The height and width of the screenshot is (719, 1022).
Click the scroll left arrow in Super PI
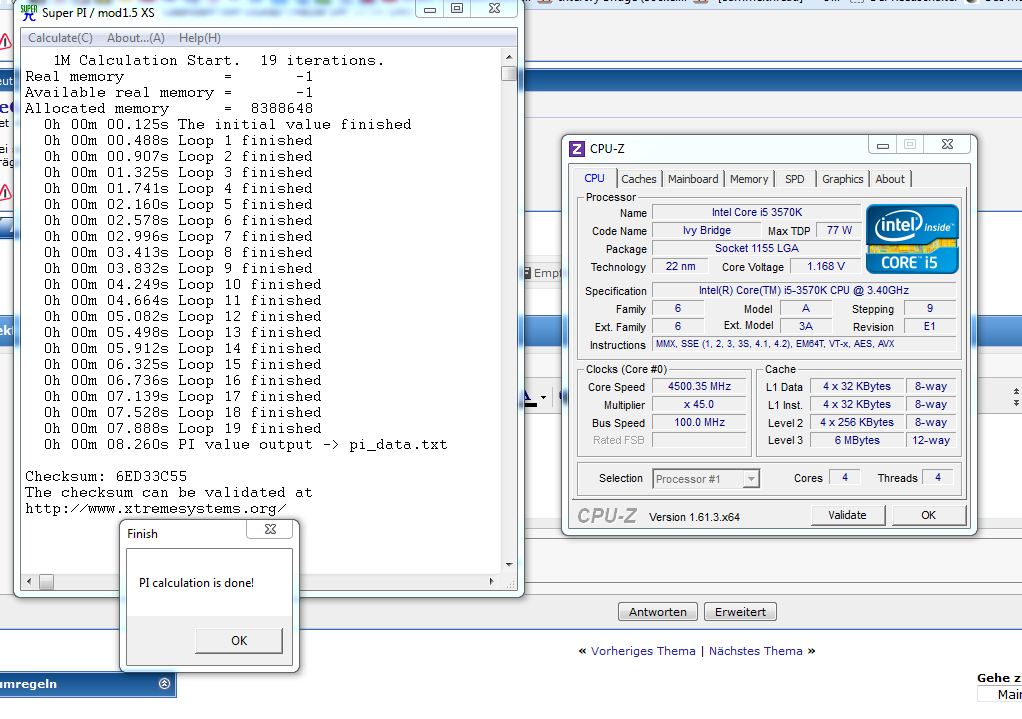point(29,581)
